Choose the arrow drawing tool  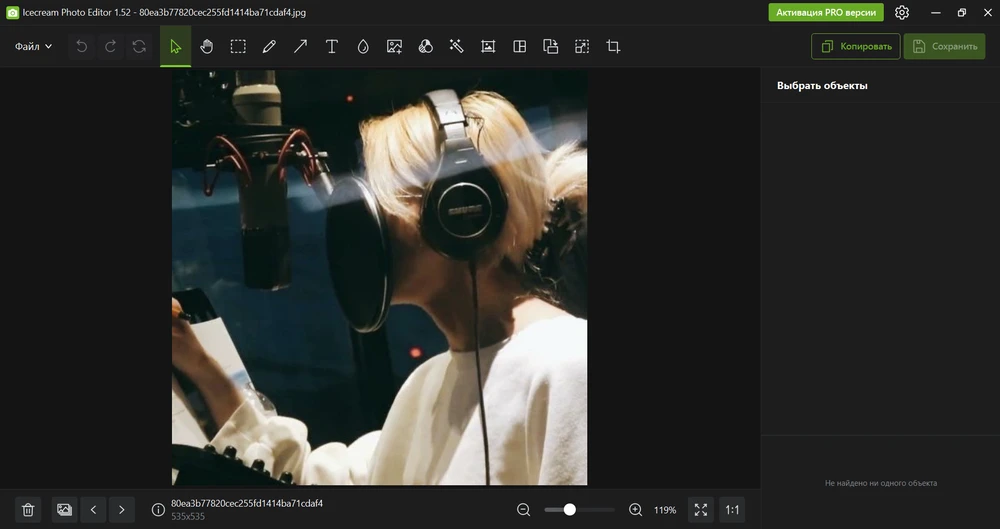click(300, 46)
